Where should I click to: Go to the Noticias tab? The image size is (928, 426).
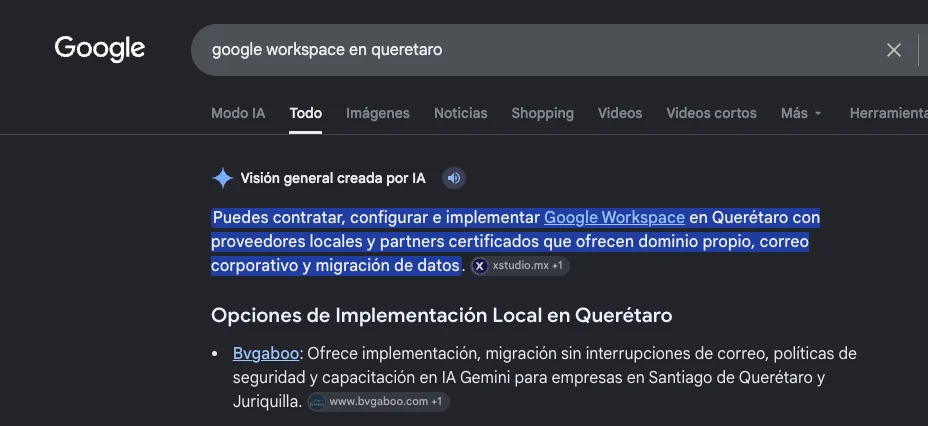(460, 113)
